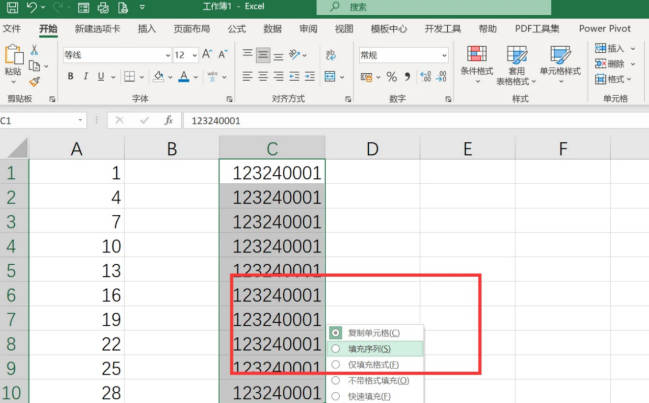Click the wrap text icon
This screenshot has width=649, height=403.
click(331, 55)
